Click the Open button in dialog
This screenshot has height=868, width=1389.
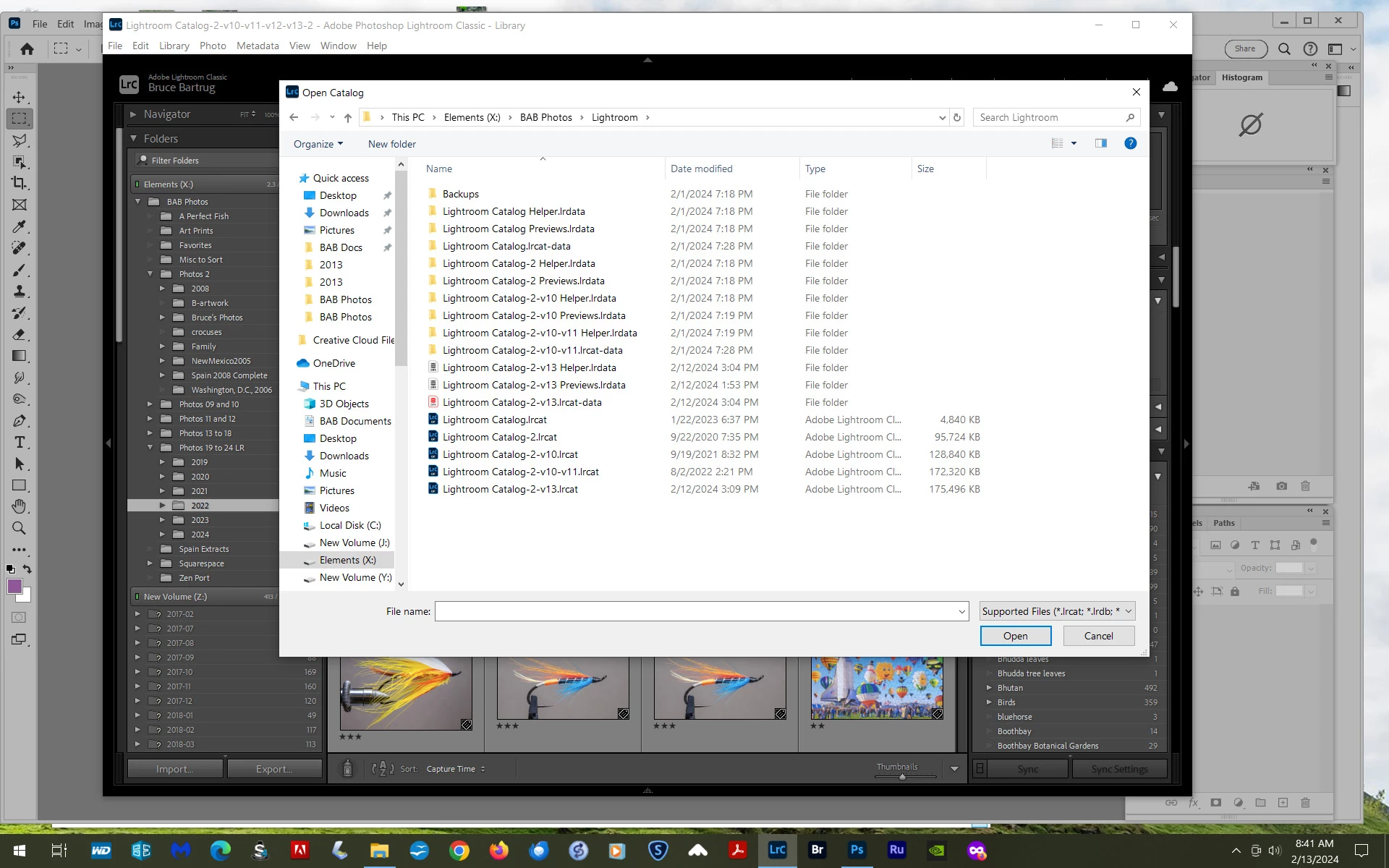[1015, 636]
